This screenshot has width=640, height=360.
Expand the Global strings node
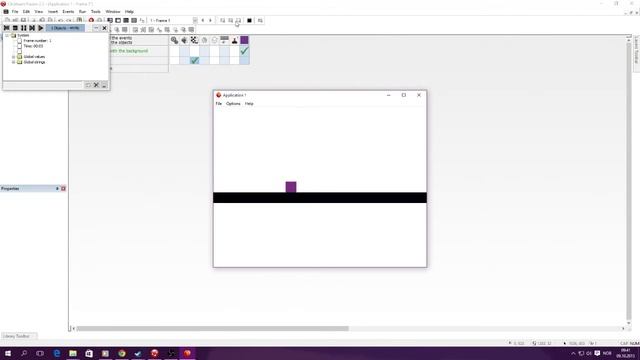click(x=13, y=62)
